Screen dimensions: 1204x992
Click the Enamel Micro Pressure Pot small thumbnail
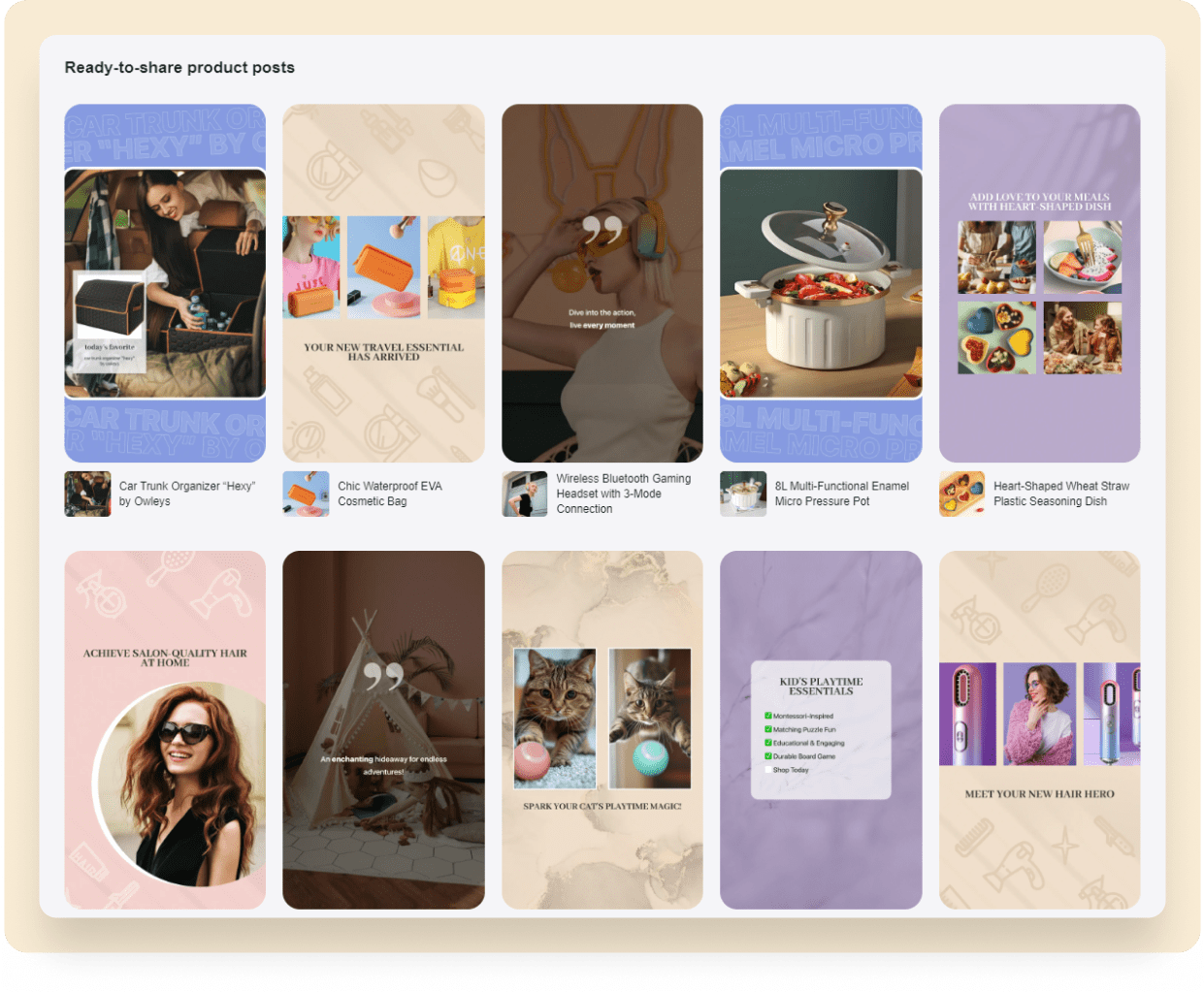[x=743, y=494]
